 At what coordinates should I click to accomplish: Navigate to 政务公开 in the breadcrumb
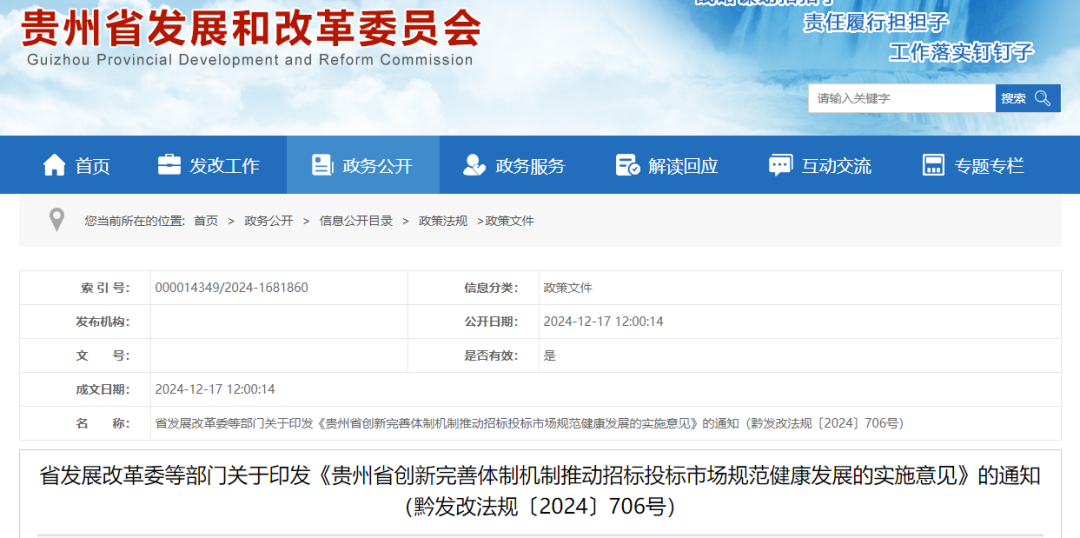coord(269,221)
